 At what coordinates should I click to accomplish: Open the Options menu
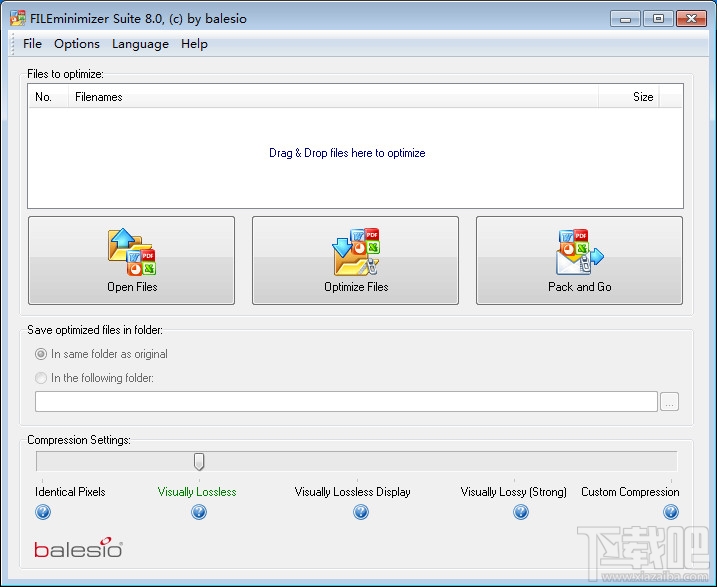tap(77, 44)
